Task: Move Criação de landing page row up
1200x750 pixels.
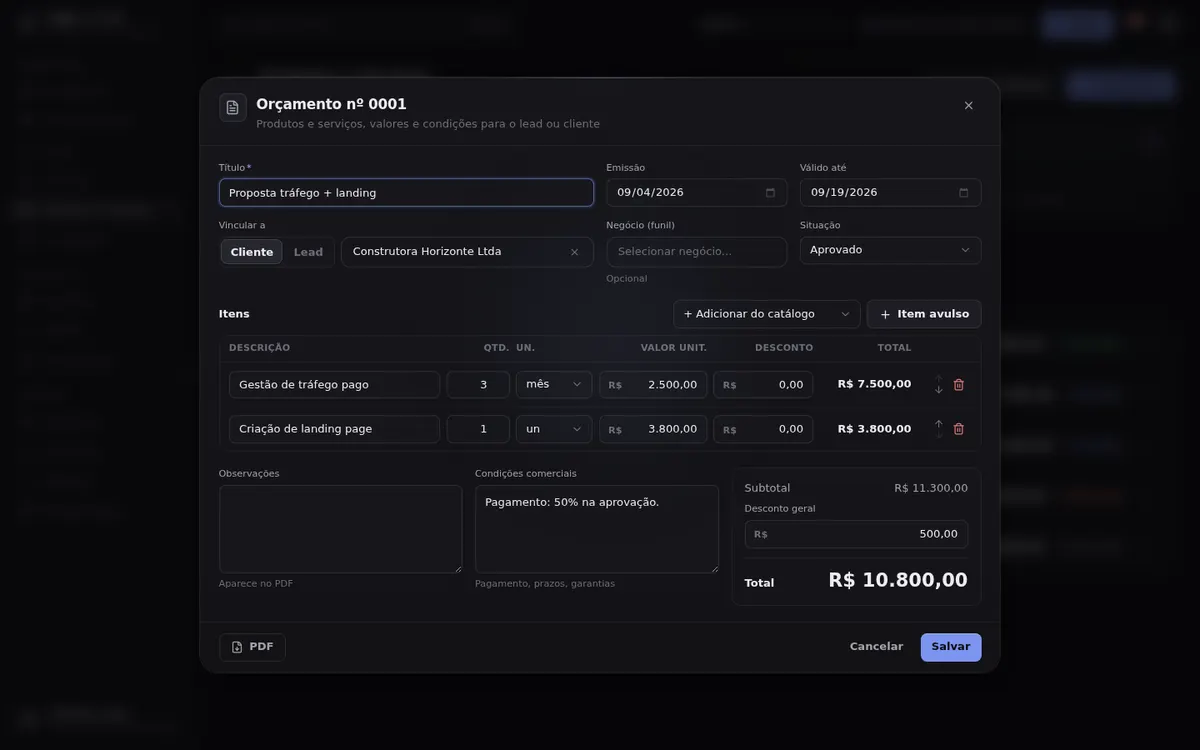Action: coord(938,423)
